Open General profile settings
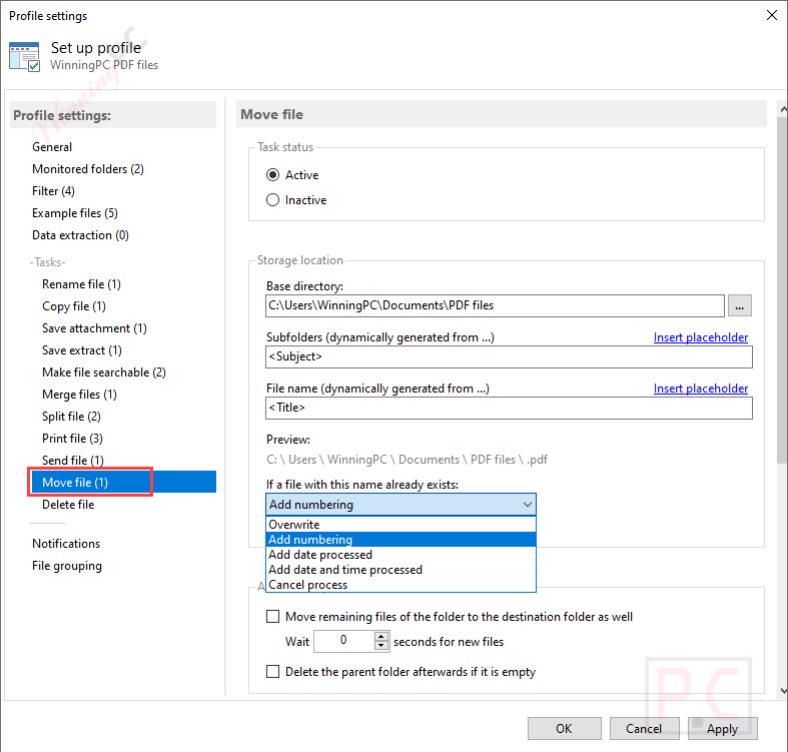 tap(52, 147)
